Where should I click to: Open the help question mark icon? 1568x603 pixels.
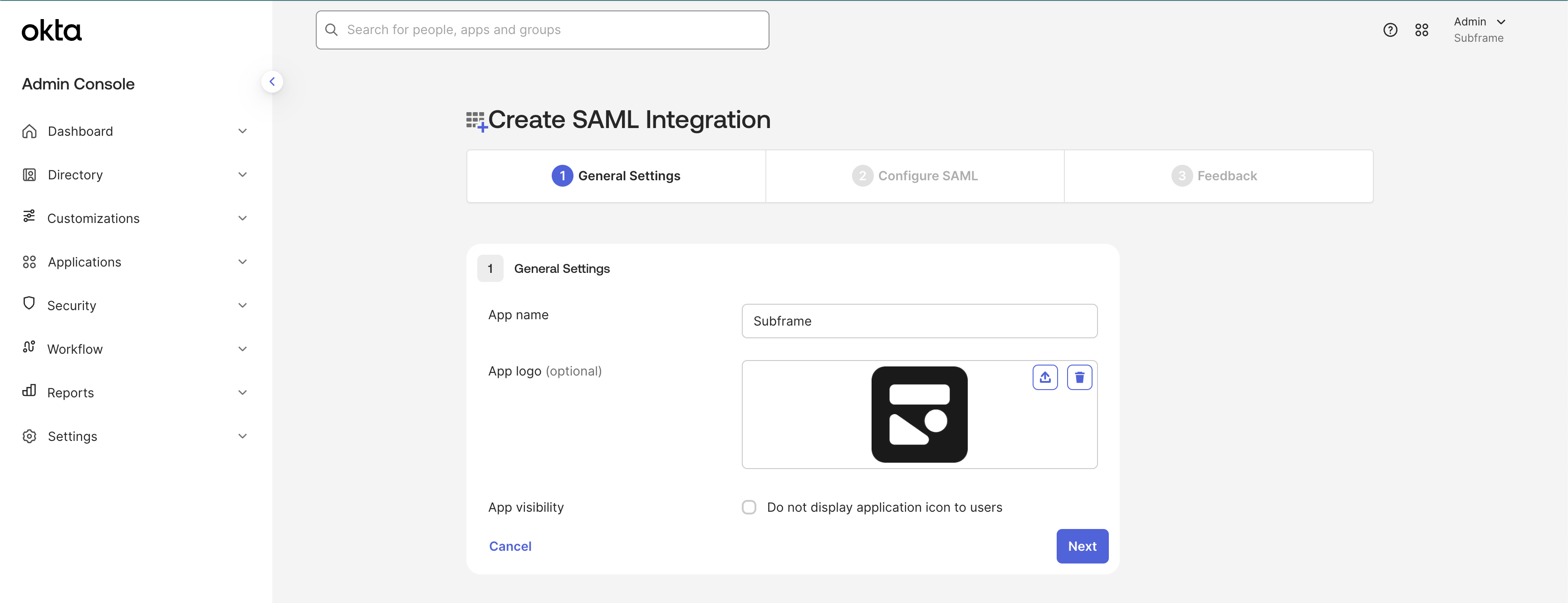pos(1390,30)
